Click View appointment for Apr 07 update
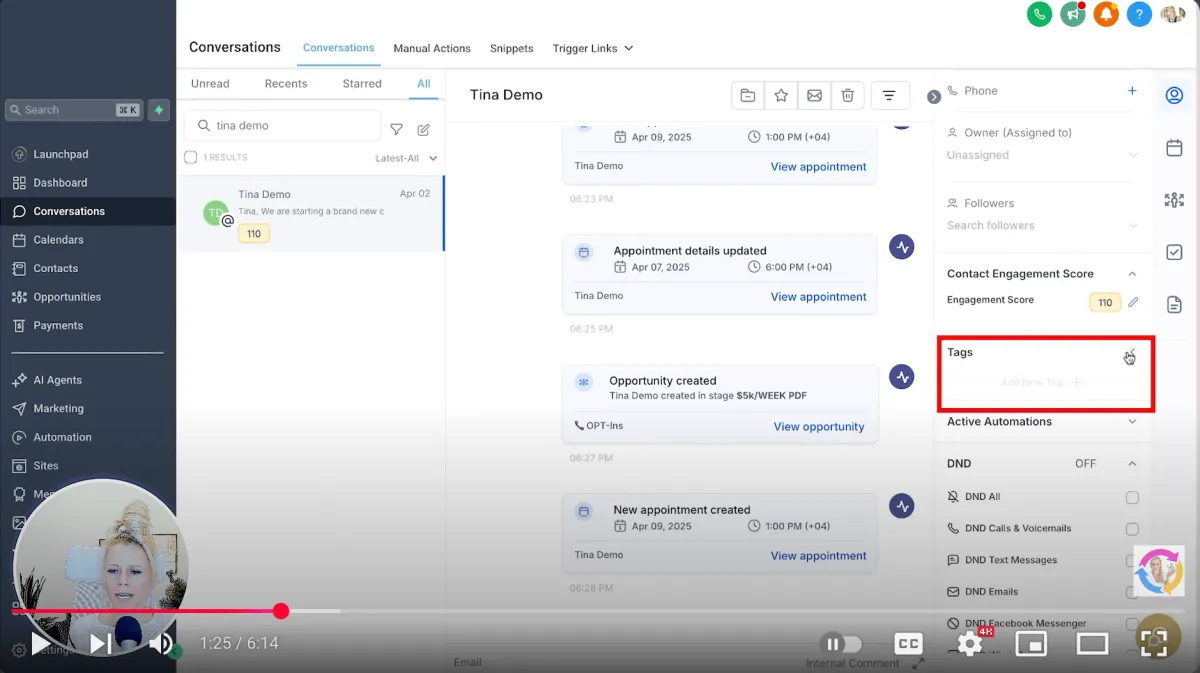1200x673 pixels. (818, 297)
